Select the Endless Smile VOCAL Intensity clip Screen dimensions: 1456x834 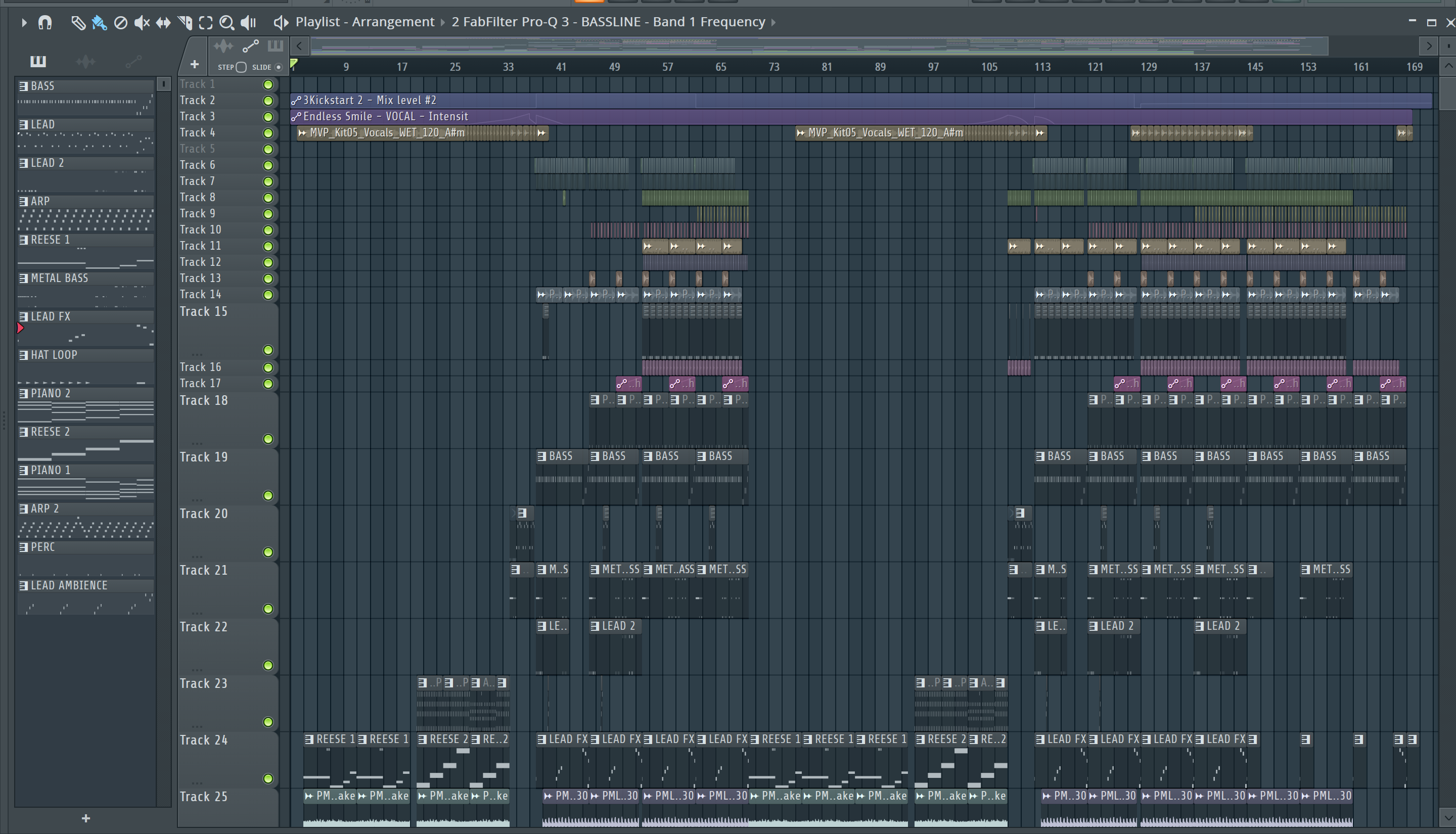(x=851, y=116)
